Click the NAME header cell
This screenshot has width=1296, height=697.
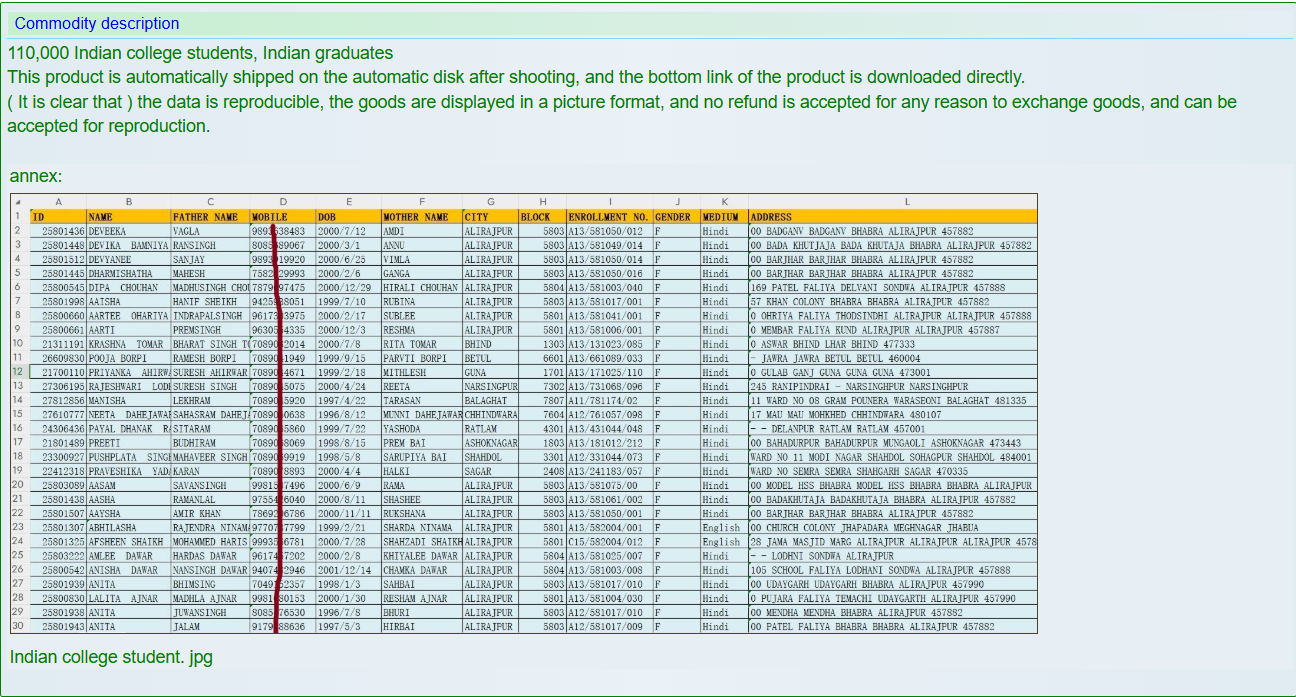128,216
